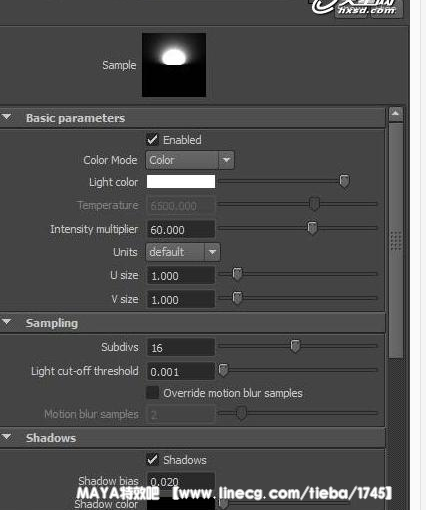Click the Intensity multiplier slider handle
The image size is (426, 510).
click(x=312, y=228)
